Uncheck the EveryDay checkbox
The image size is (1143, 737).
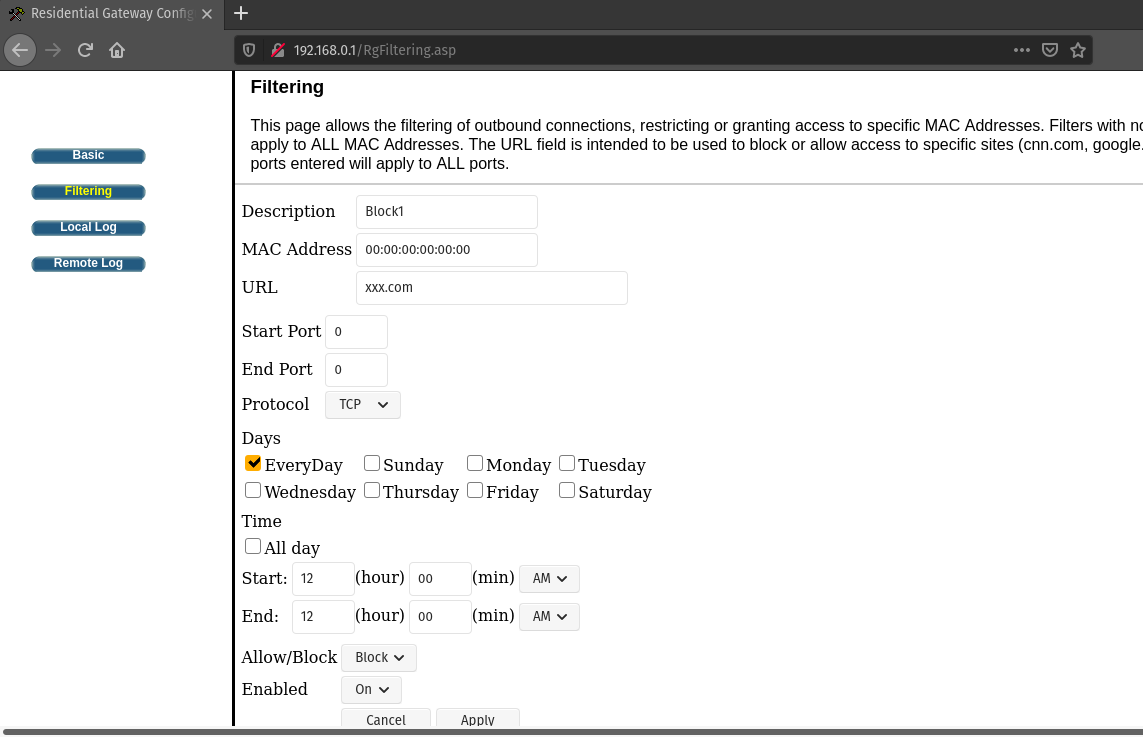pos(253,464)
